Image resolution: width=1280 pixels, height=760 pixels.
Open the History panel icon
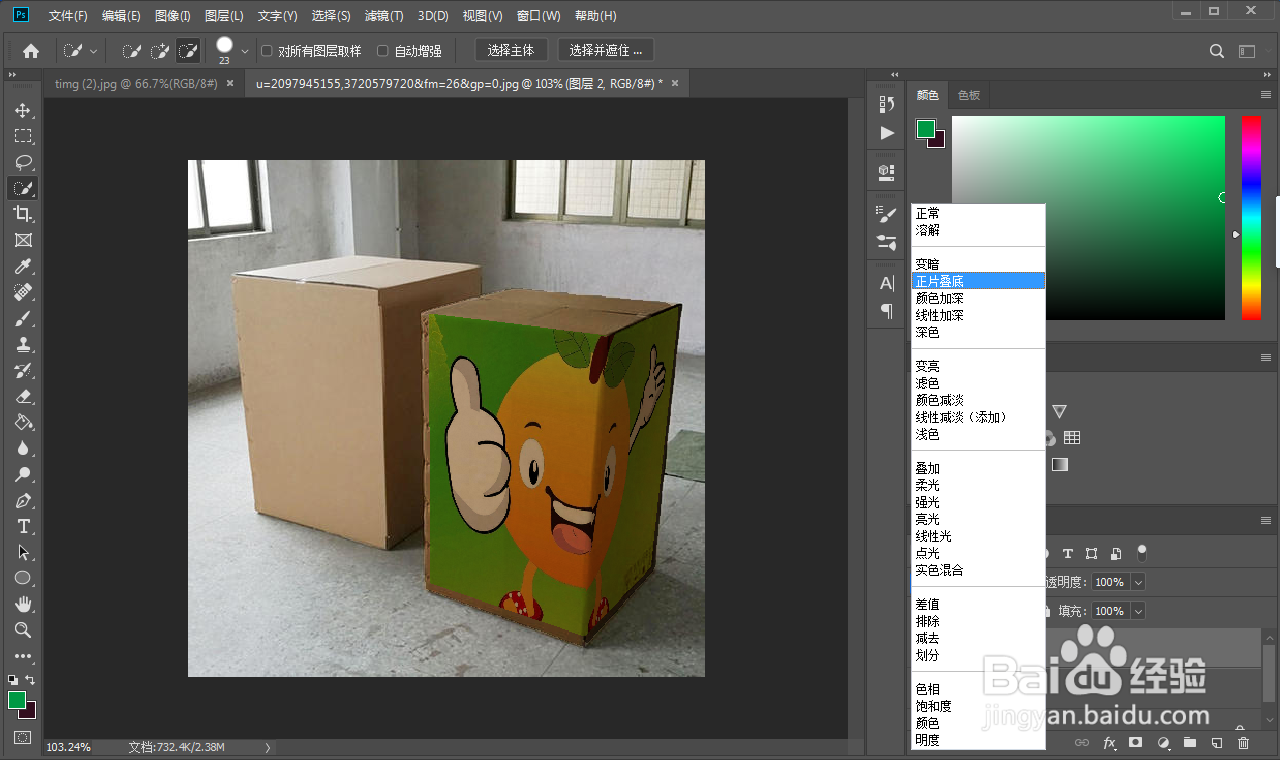click(886, 104)
